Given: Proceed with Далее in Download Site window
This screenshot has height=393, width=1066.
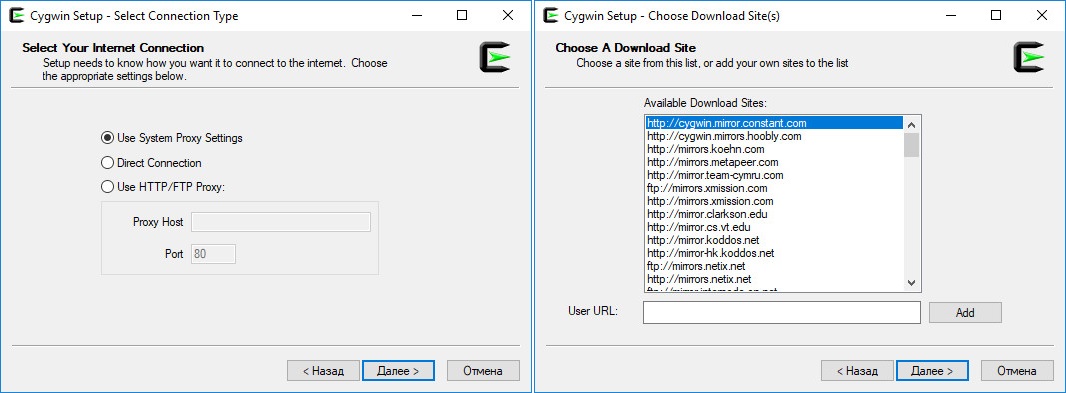Looking at the screenshot, I should pyautogui.click(x=932, y=371).
